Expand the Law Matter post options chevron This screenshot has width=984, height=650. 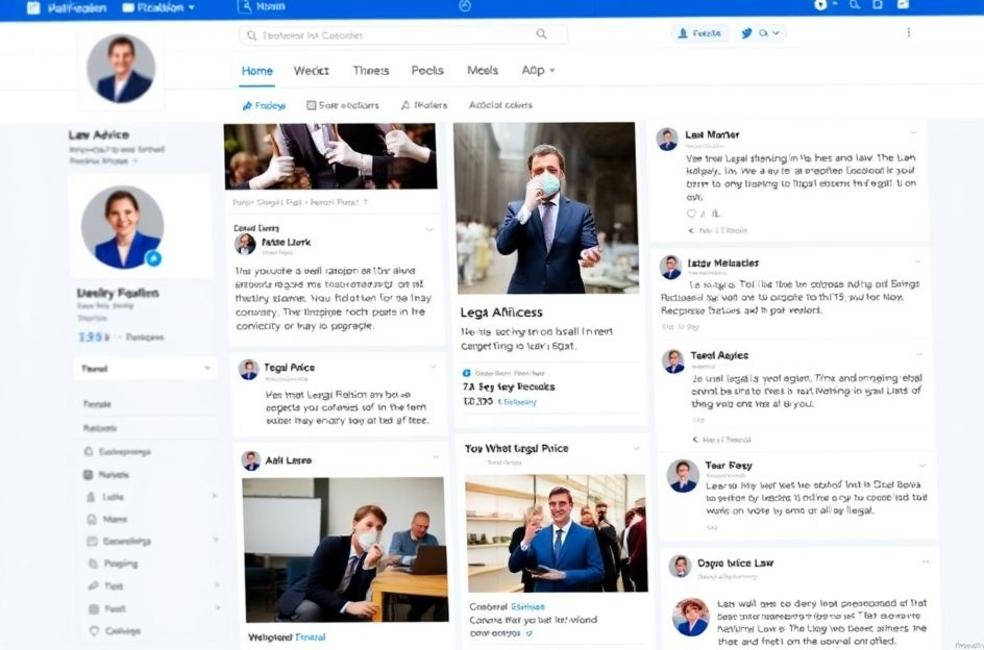pyautogui.click(x=913, y=133)
